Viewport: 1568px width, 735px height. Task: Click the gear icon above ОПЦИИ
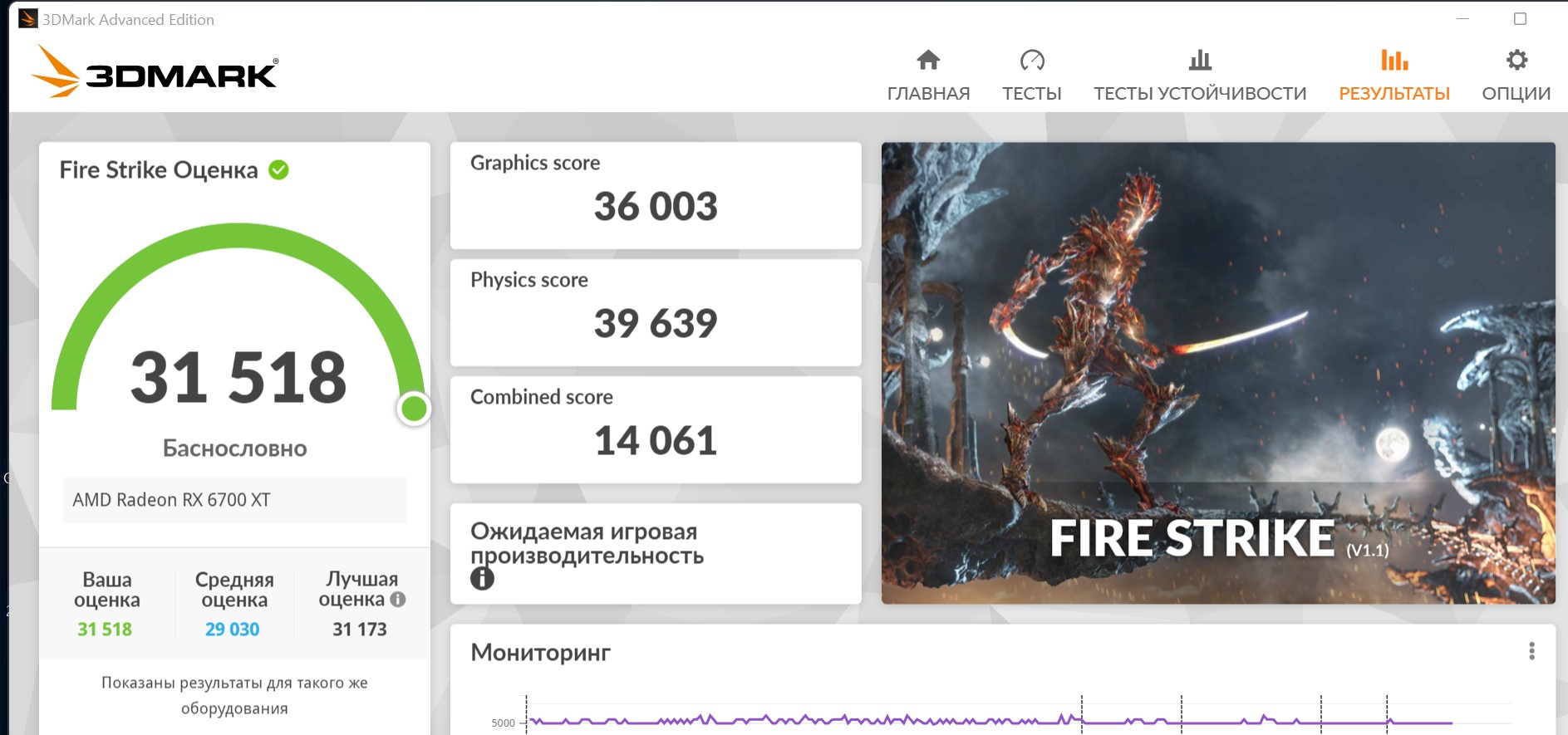click(x=1516, y=60)
